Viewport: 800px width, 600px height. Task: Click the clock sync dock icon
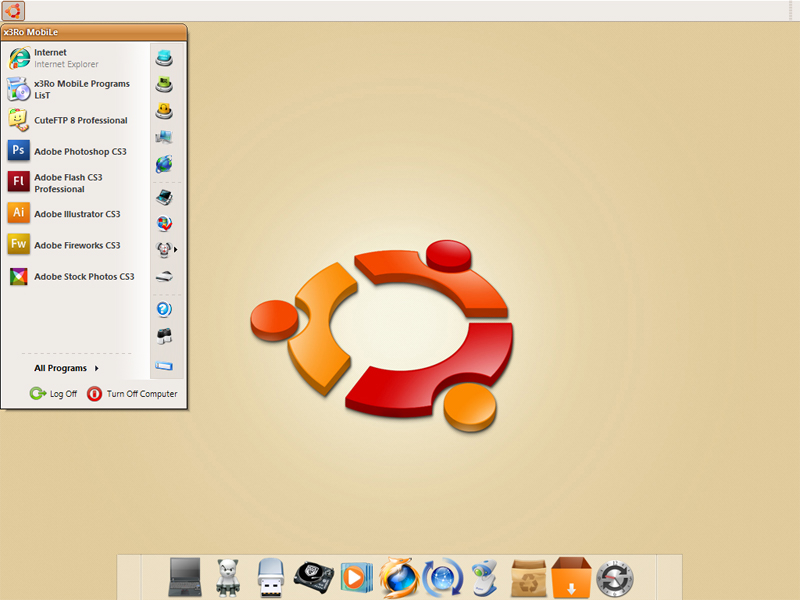click(615, 579)
